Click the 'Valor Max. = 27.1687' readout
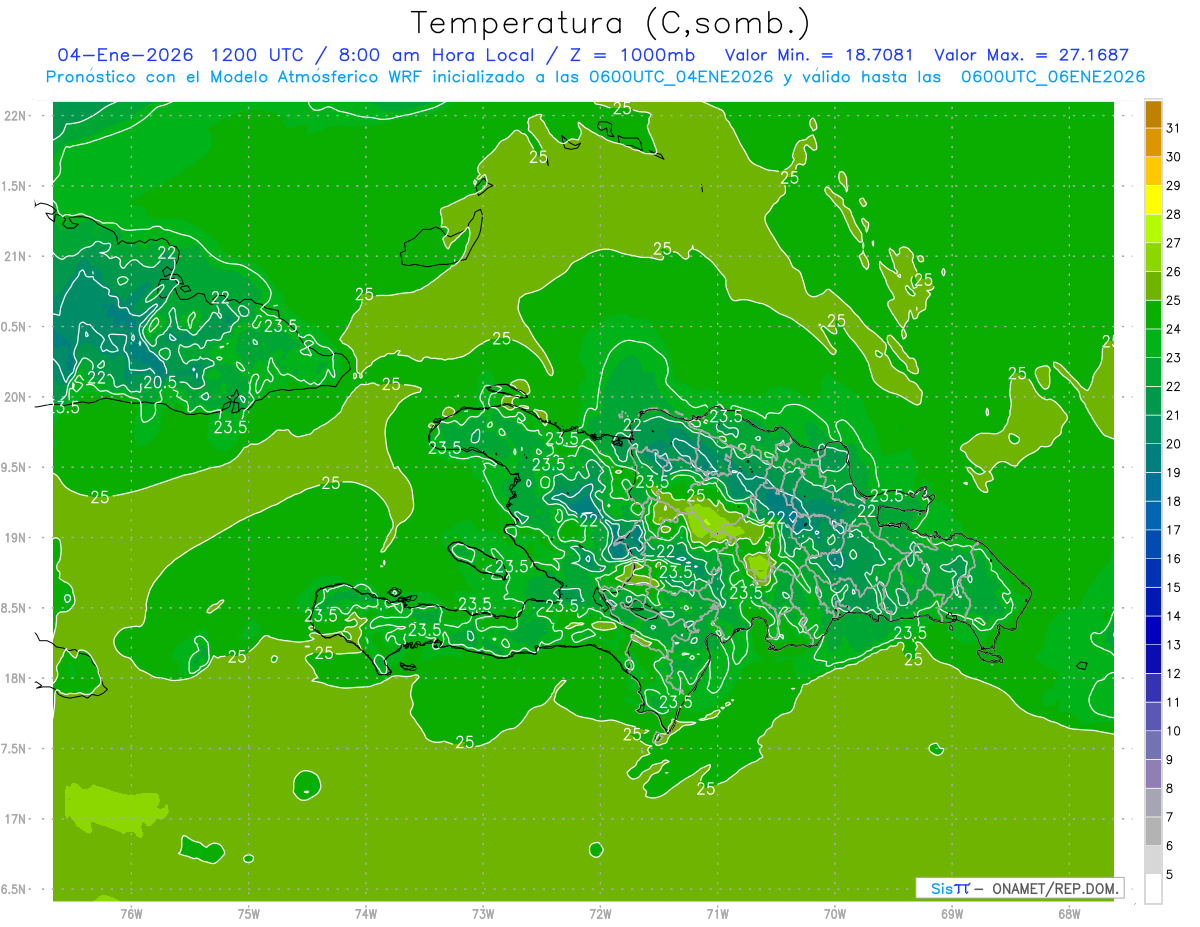This screenshot has height=927, width=1200. (1031, 55)
